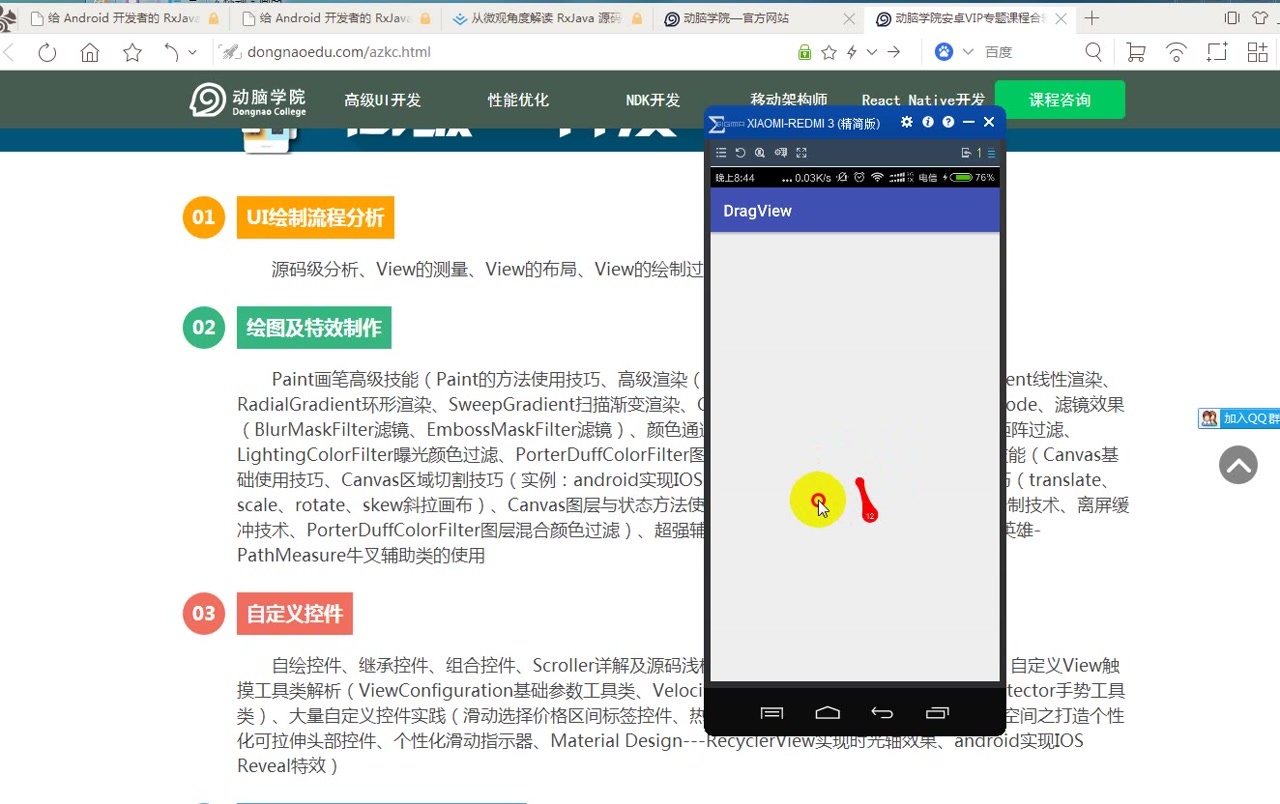Open 高级UI开发 navigation menu item
The width and height of the screenshot is (1280, 804).
[x=383, y=100]
